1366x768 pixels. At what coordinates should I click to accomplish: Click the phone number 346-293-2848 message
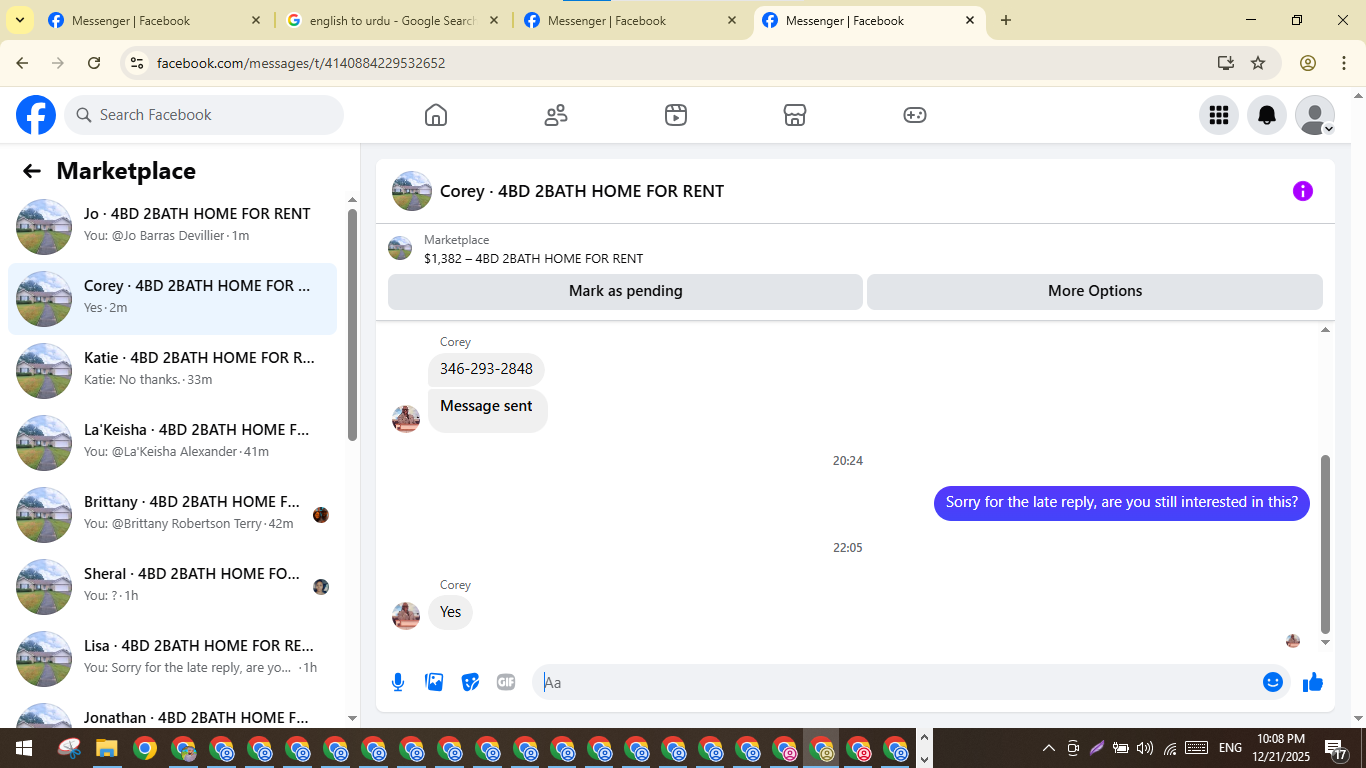tap(486, 369)
